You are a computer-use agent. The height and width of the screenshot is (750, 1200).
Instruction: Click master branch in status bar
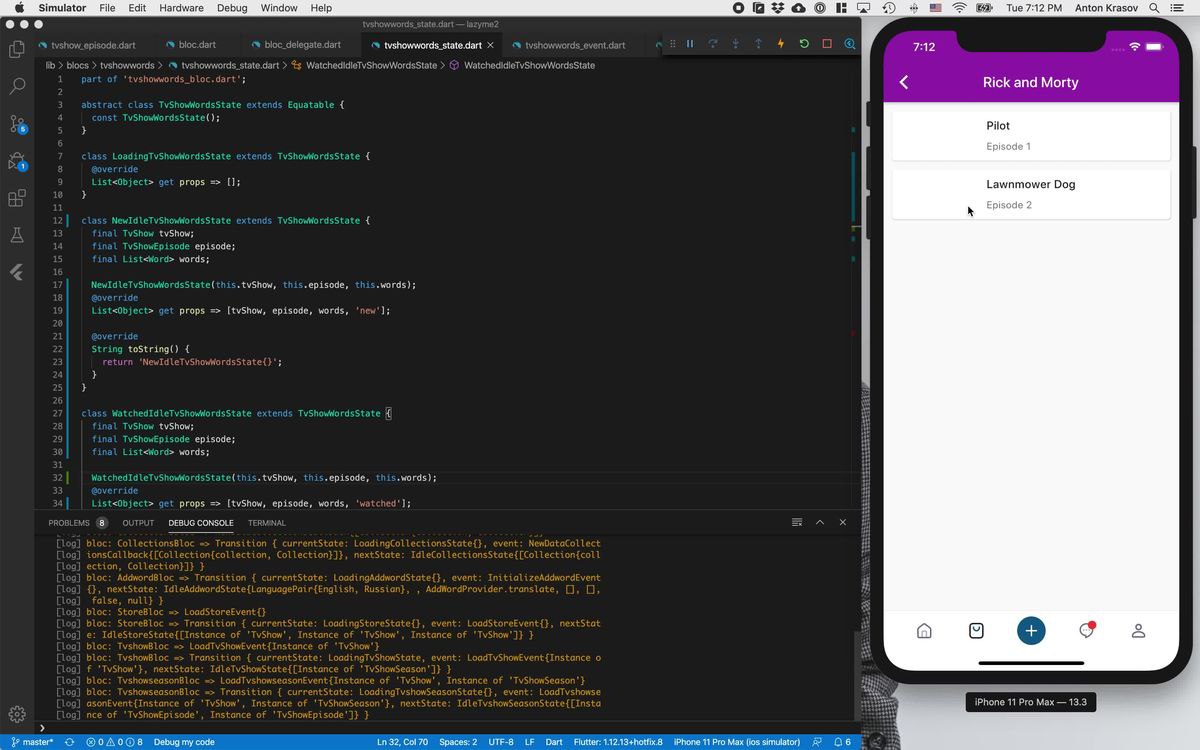[32, 742]
